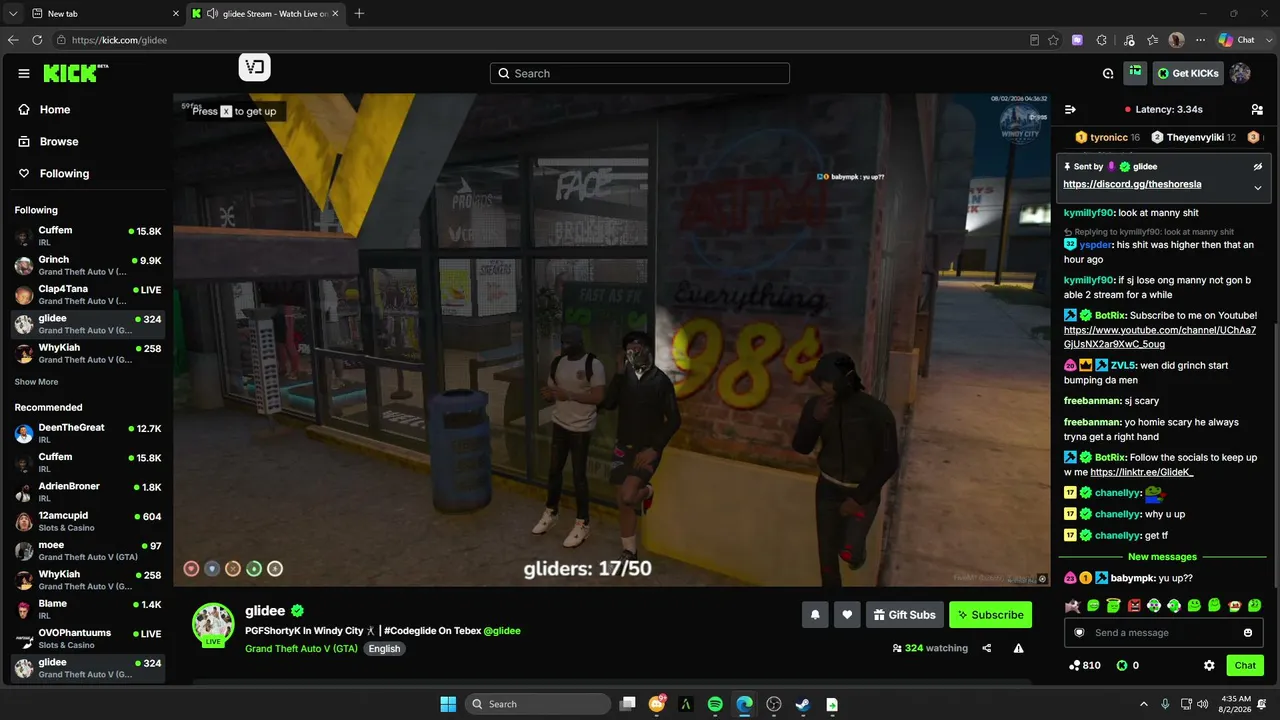The image size is (1280, 720).
Task: Open Steam from taskbar
Action: [x=802, y=704]
